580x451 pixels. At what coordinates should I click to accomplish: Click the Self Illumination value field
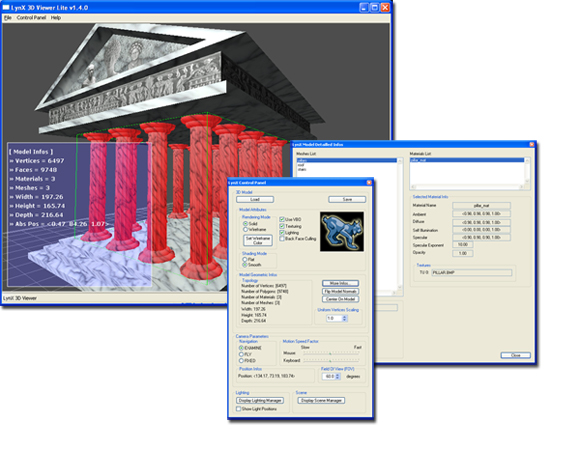point(482,230)
